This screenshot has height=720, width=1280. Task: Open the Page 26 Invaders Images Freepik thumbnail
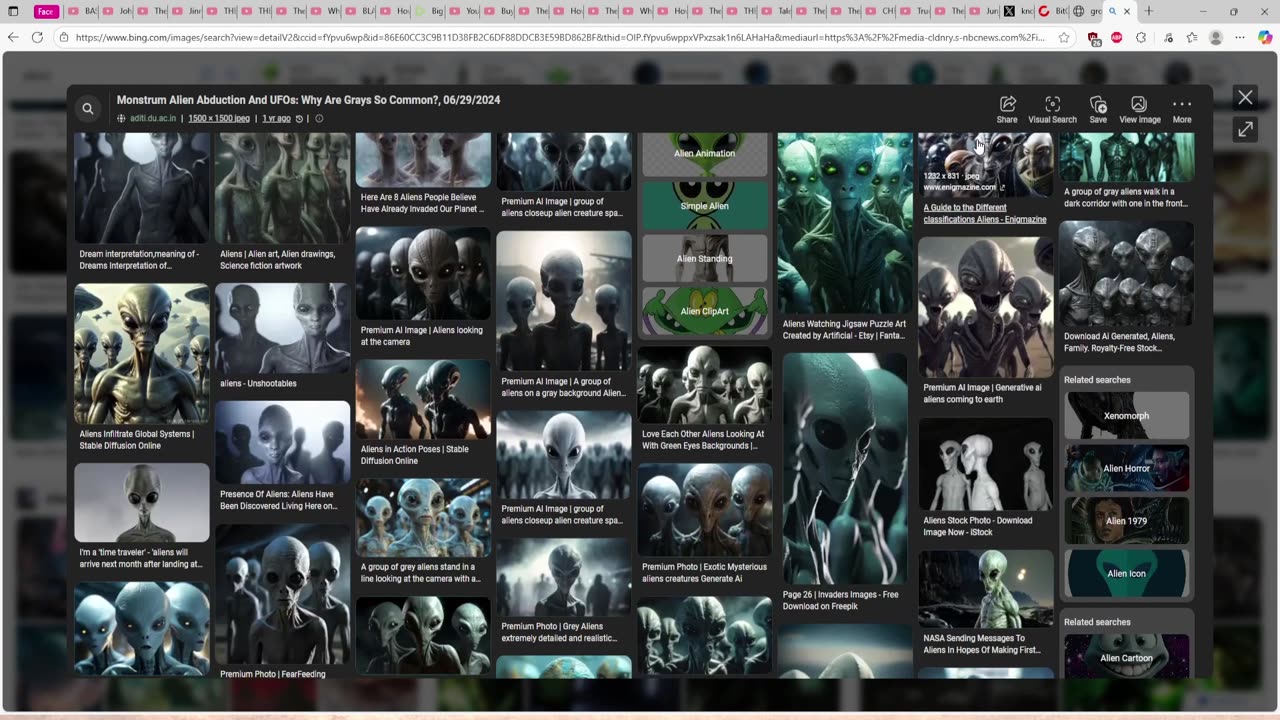click(845, 468)
